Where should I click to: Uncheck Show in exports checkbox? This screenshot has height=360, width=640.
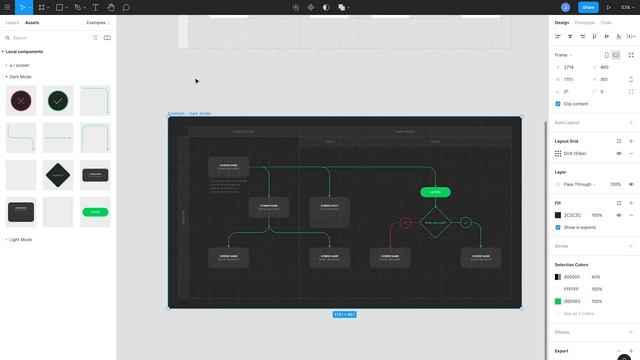(x=558, y=227)
